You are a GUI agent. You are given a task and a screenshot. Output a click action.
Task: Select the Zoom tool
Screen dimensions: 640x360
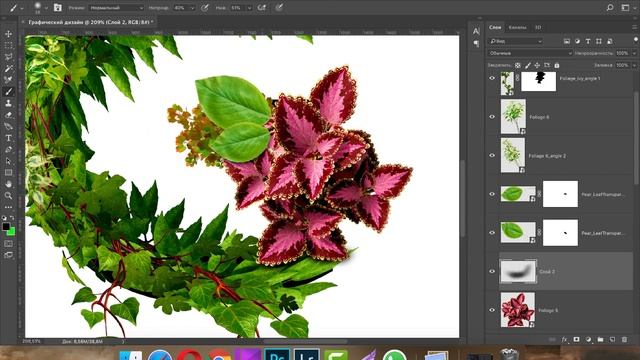click(8, 196)
